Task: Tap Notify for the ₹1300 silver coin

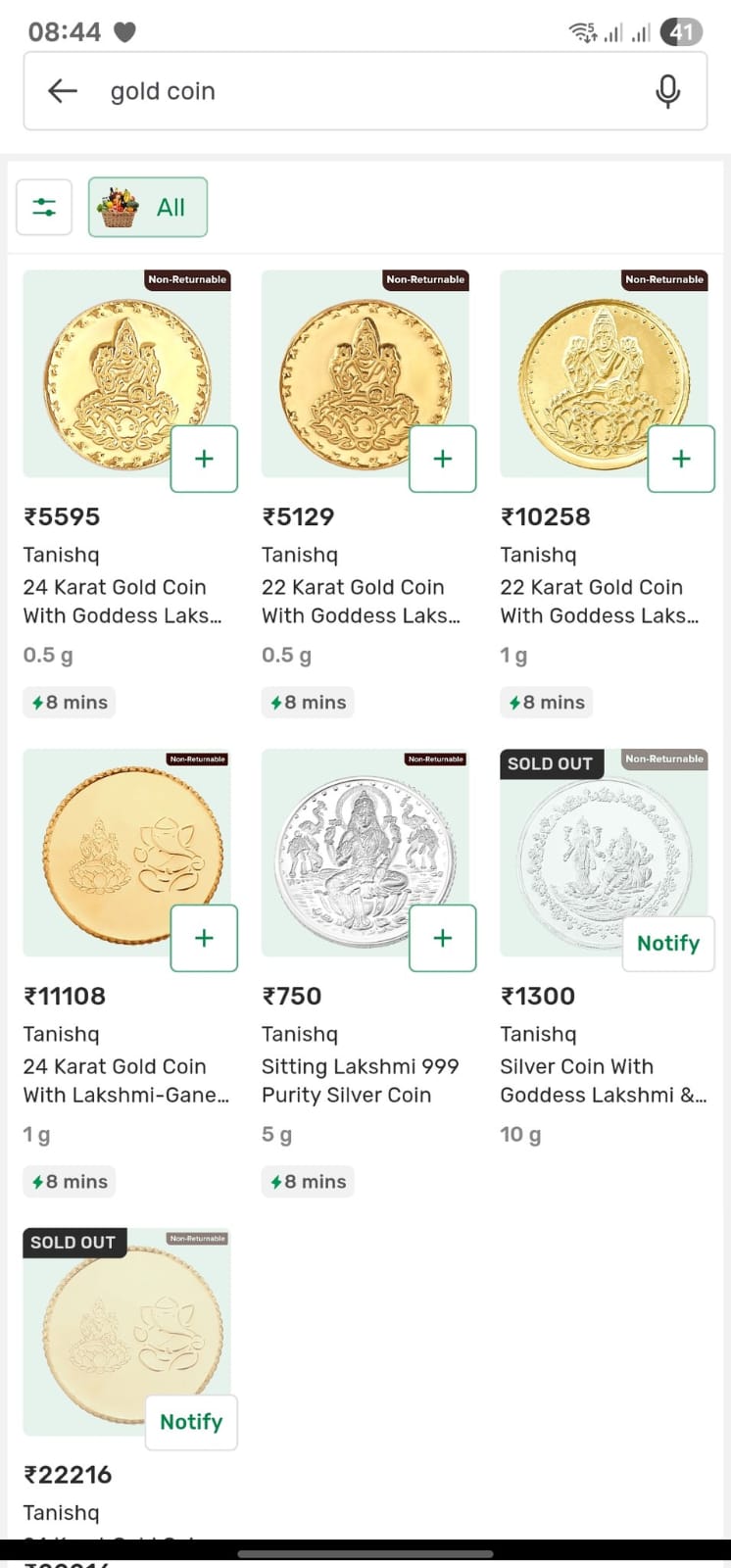Action: (x=668, y=944)
